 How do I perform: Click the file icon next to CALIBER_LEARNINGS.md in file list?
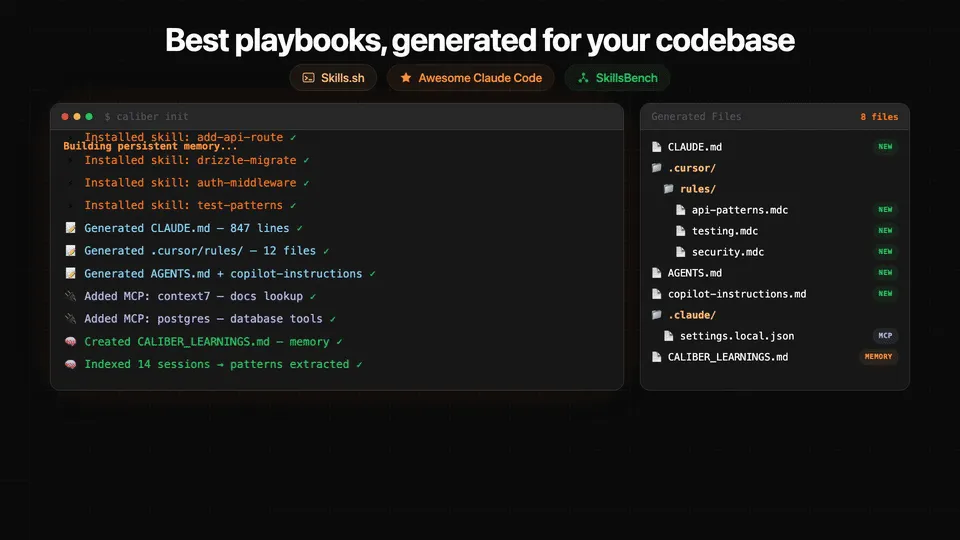(x=656, y=357)
